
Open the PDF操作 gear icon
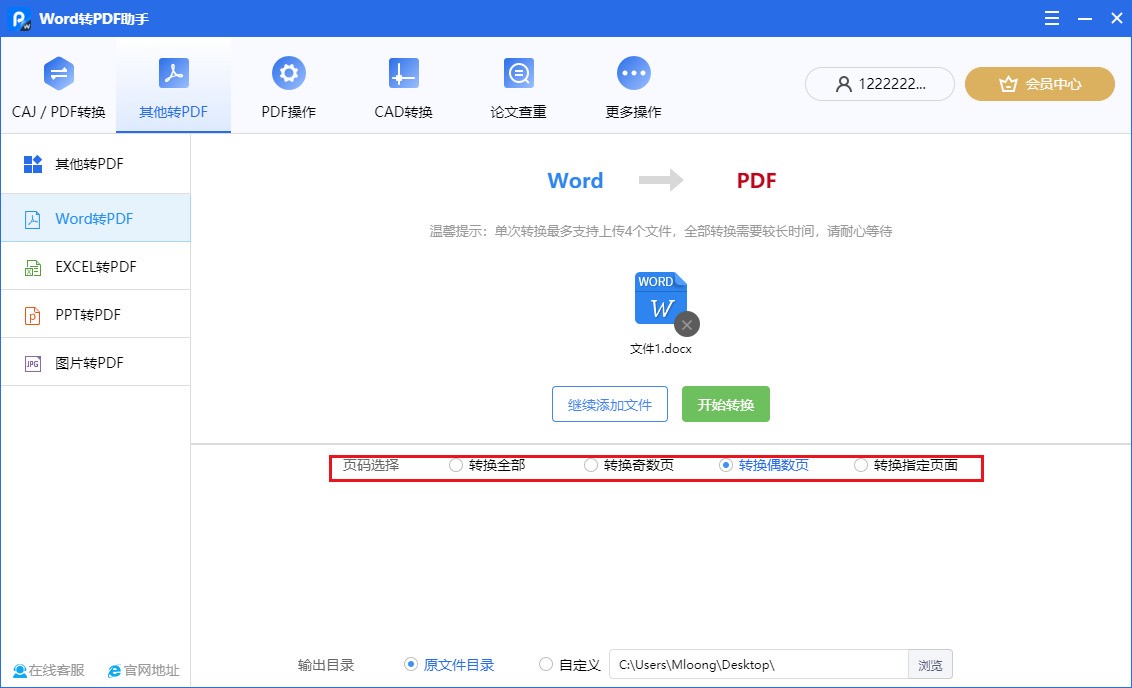coord(289,73)
